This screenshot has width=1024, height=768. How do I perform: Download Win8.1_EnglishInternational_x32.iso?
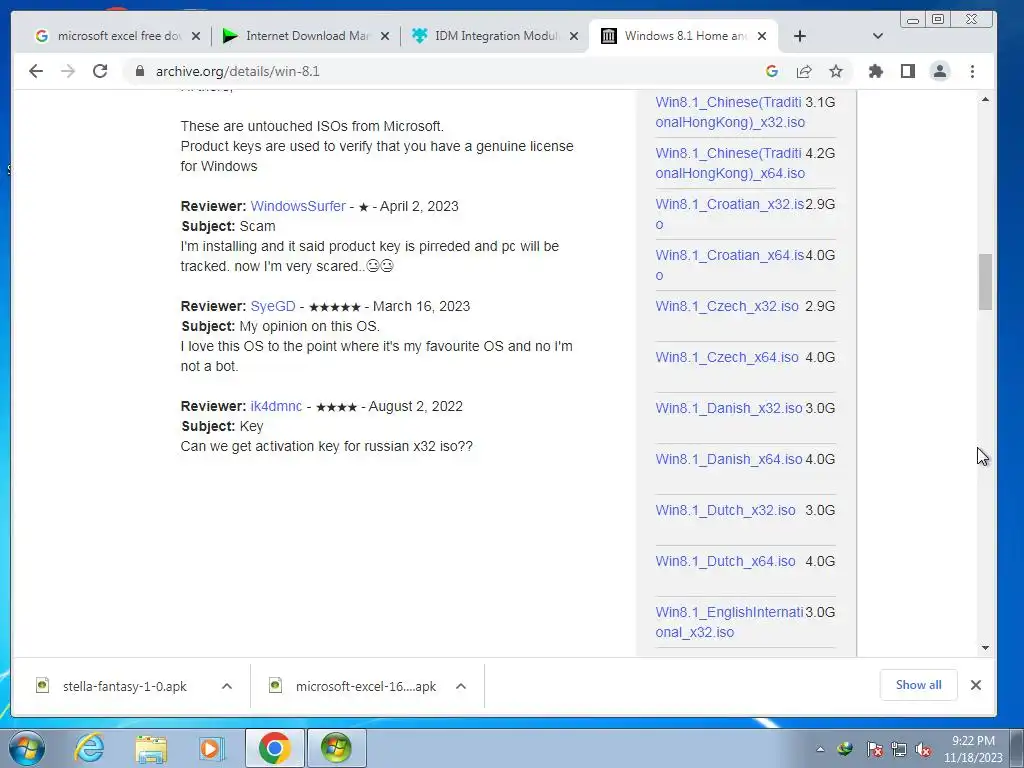click(x=729, y=622)
